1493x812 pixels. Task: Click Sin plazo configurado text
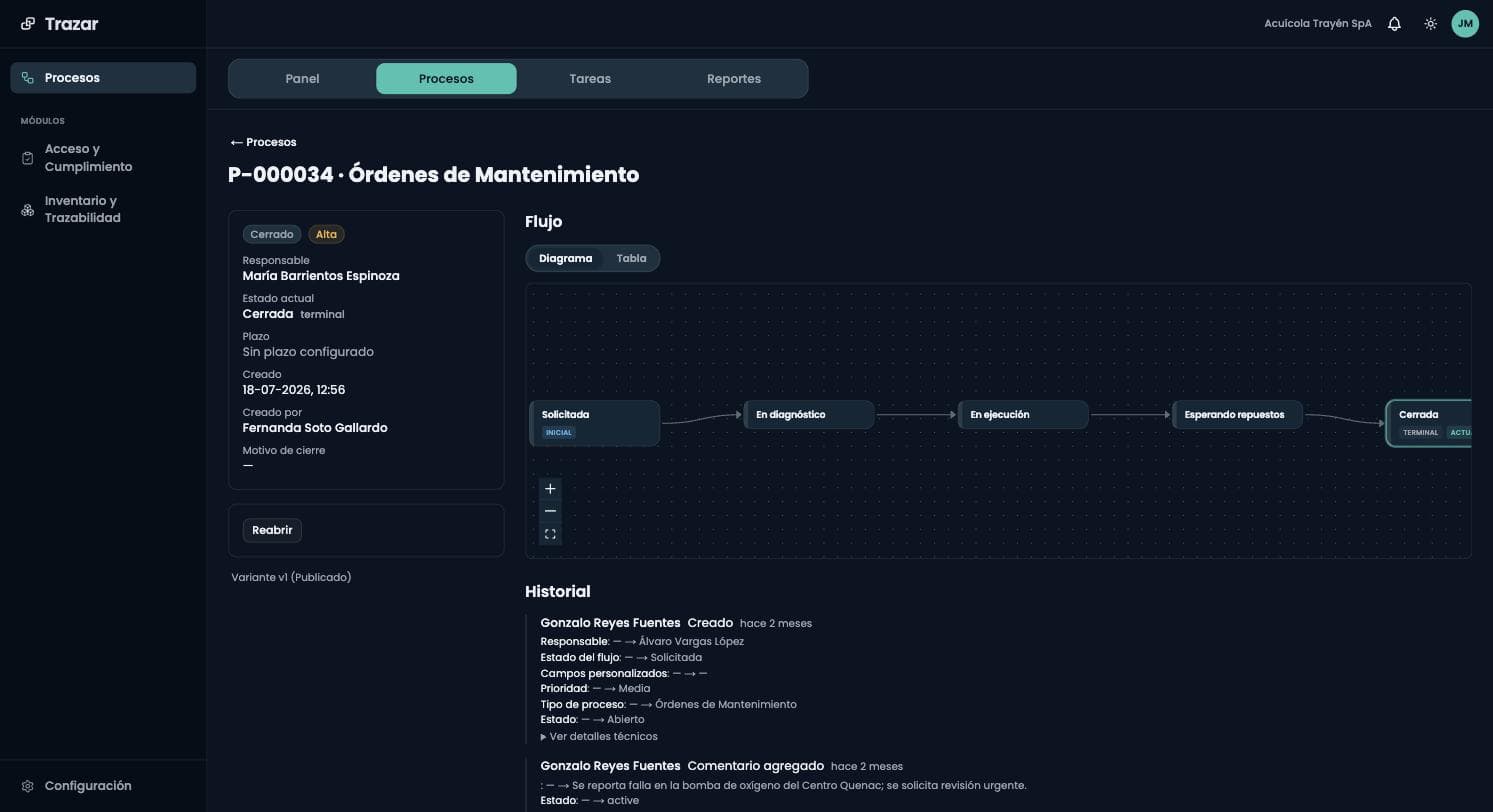[308, 352]
